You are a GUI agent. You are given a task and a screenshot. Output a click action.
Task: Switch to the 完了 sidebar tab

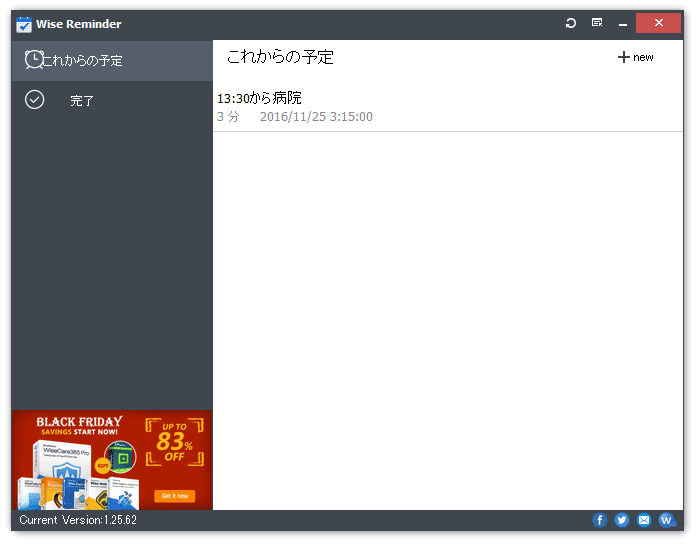pos(112,100)
